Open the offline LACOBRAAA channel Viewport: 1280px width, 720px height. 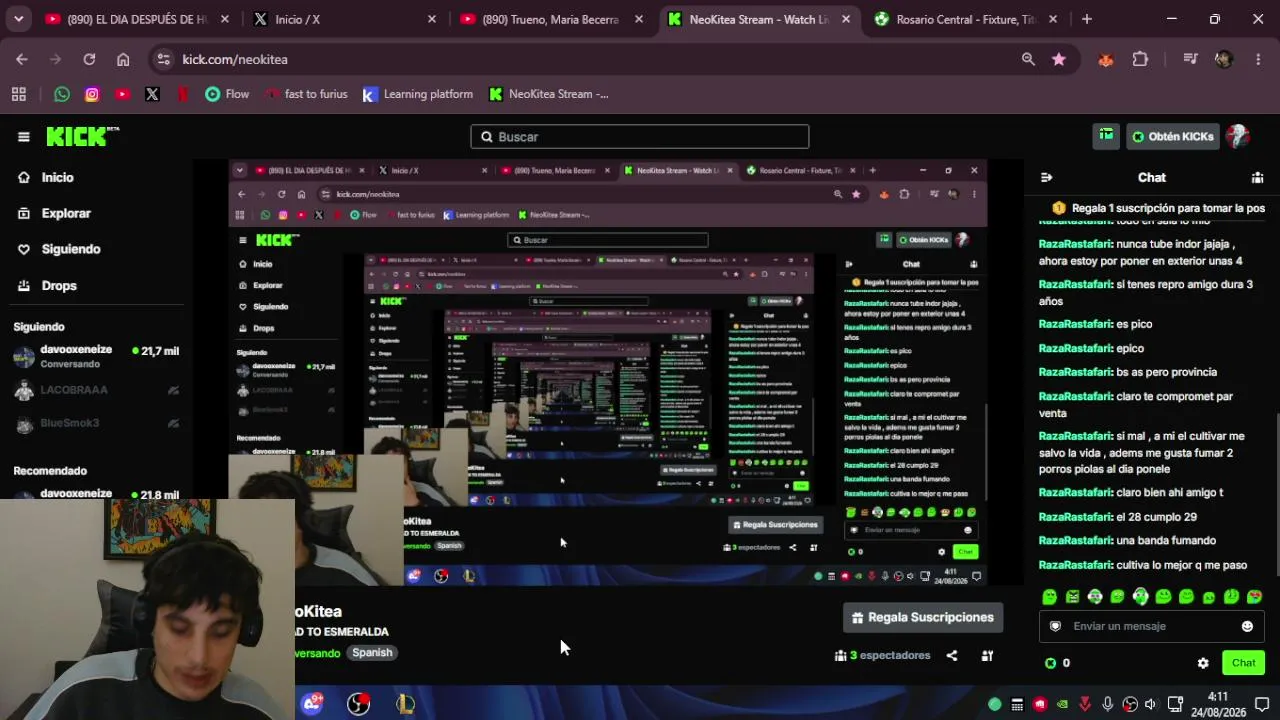[96, 390]
